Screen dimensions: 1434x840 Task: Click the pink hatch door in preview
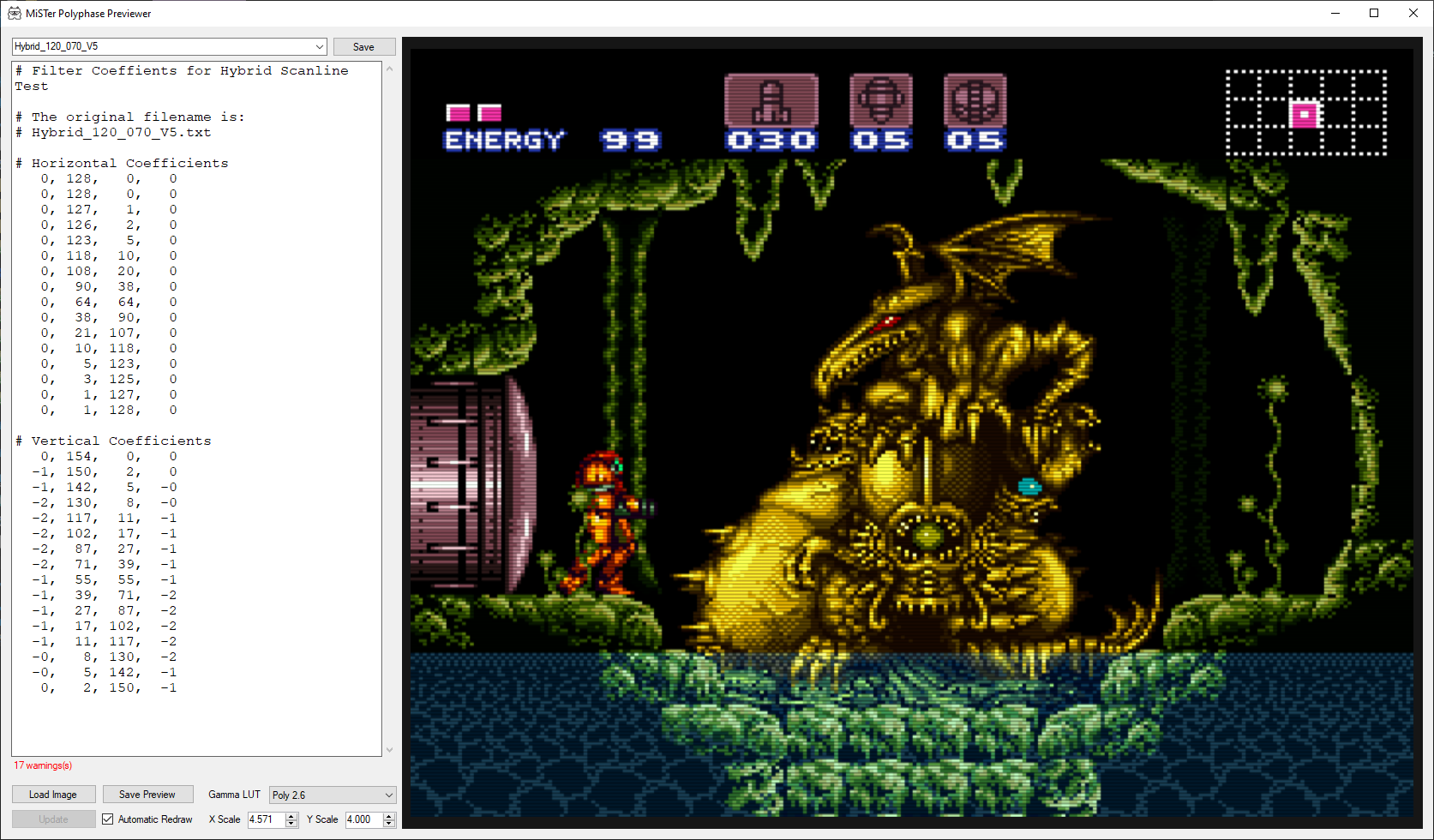(x=474, y=484)
